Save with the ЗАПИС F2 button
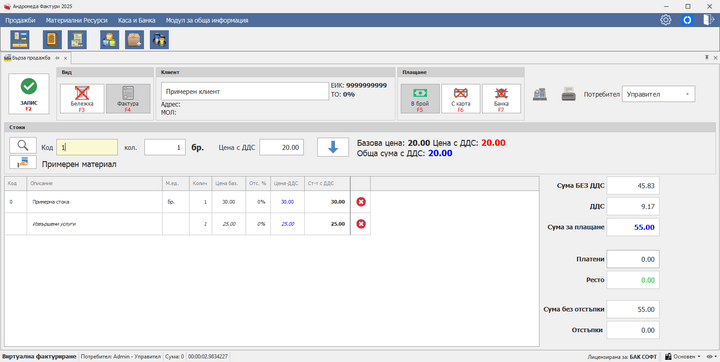Screen dimensions: 720x362 pyautogui.click(x=28, y=94)
